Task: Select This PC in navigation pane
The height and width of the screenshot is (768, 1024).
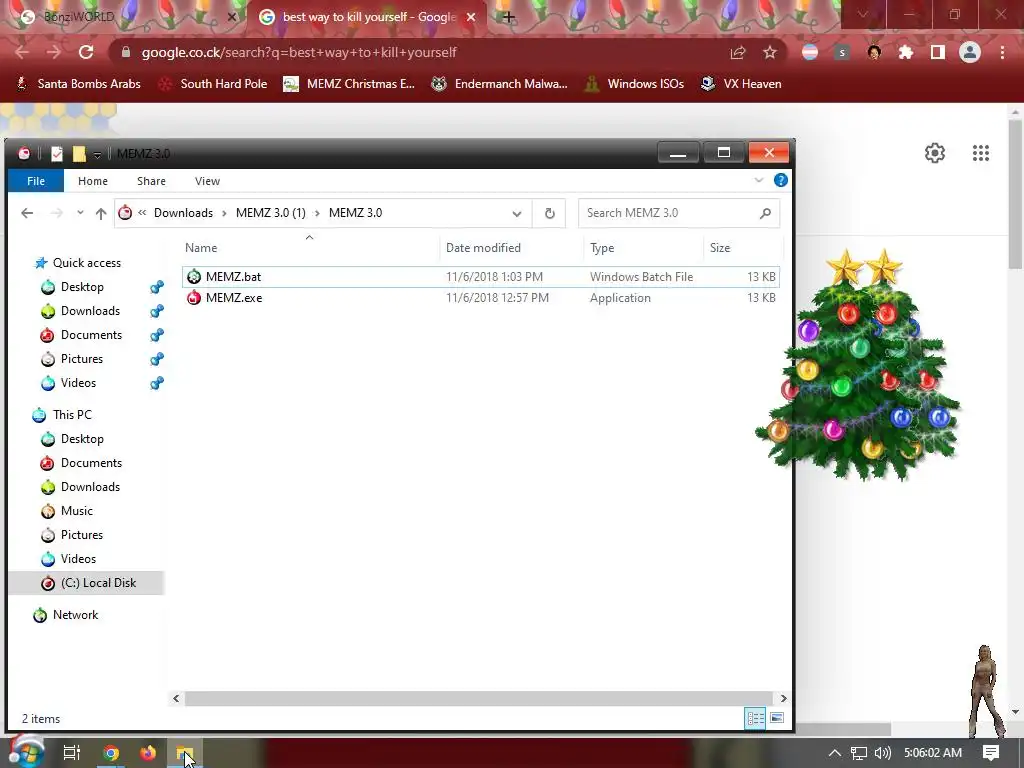Action: tap(63, 415)
